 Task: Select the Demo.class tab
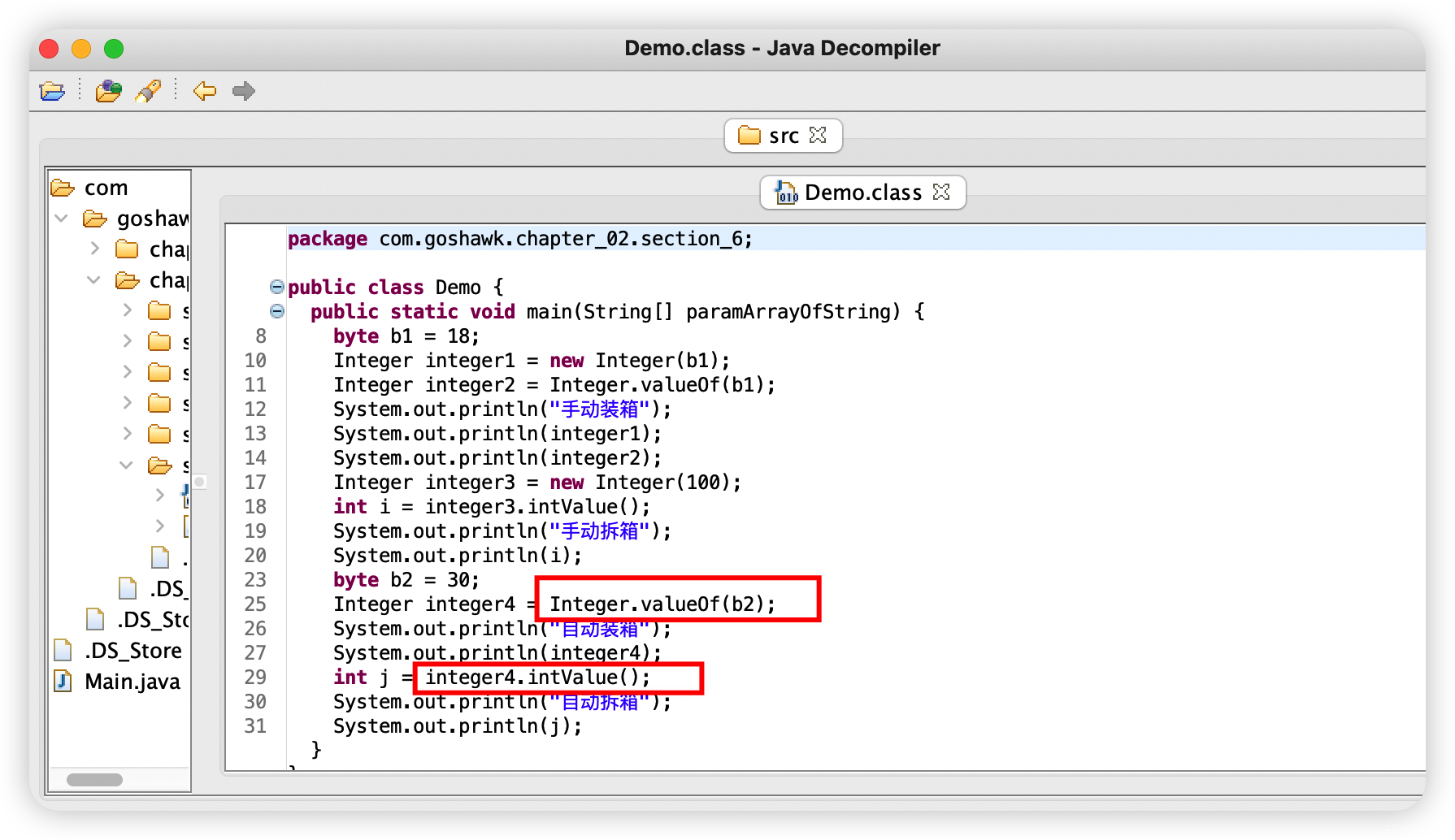tap(862, 193)
